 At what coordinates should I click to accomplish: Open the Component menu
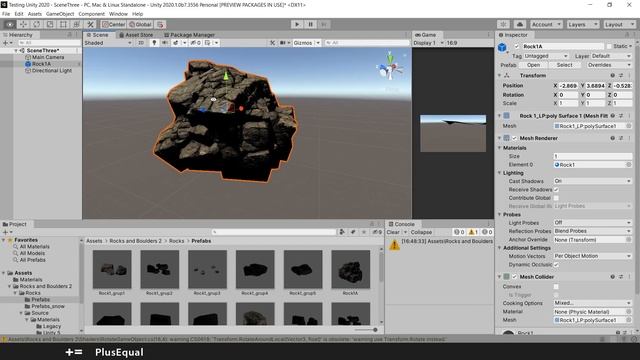pos(91,14)
